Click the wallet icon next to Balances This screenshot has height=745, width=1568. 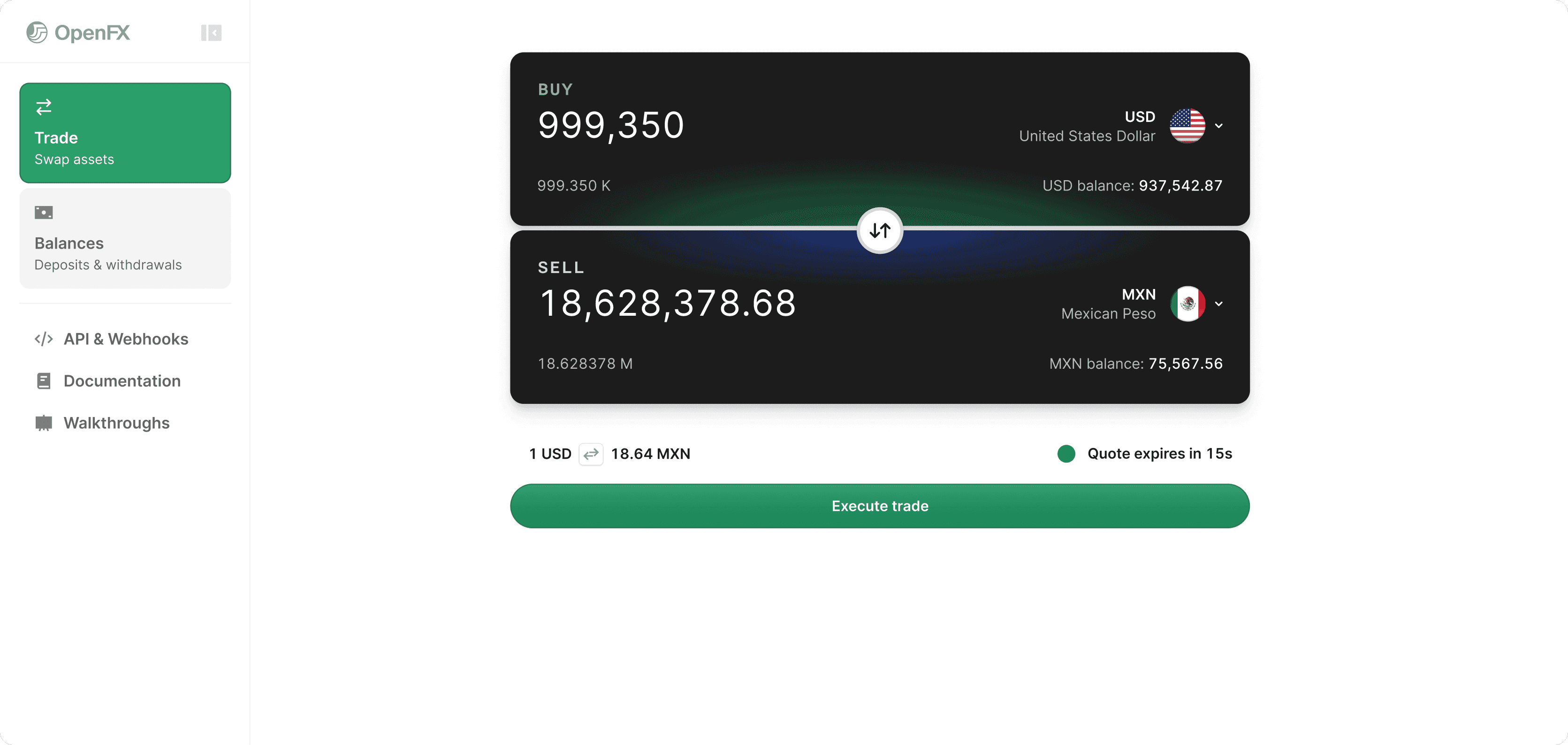coord(43,213)
